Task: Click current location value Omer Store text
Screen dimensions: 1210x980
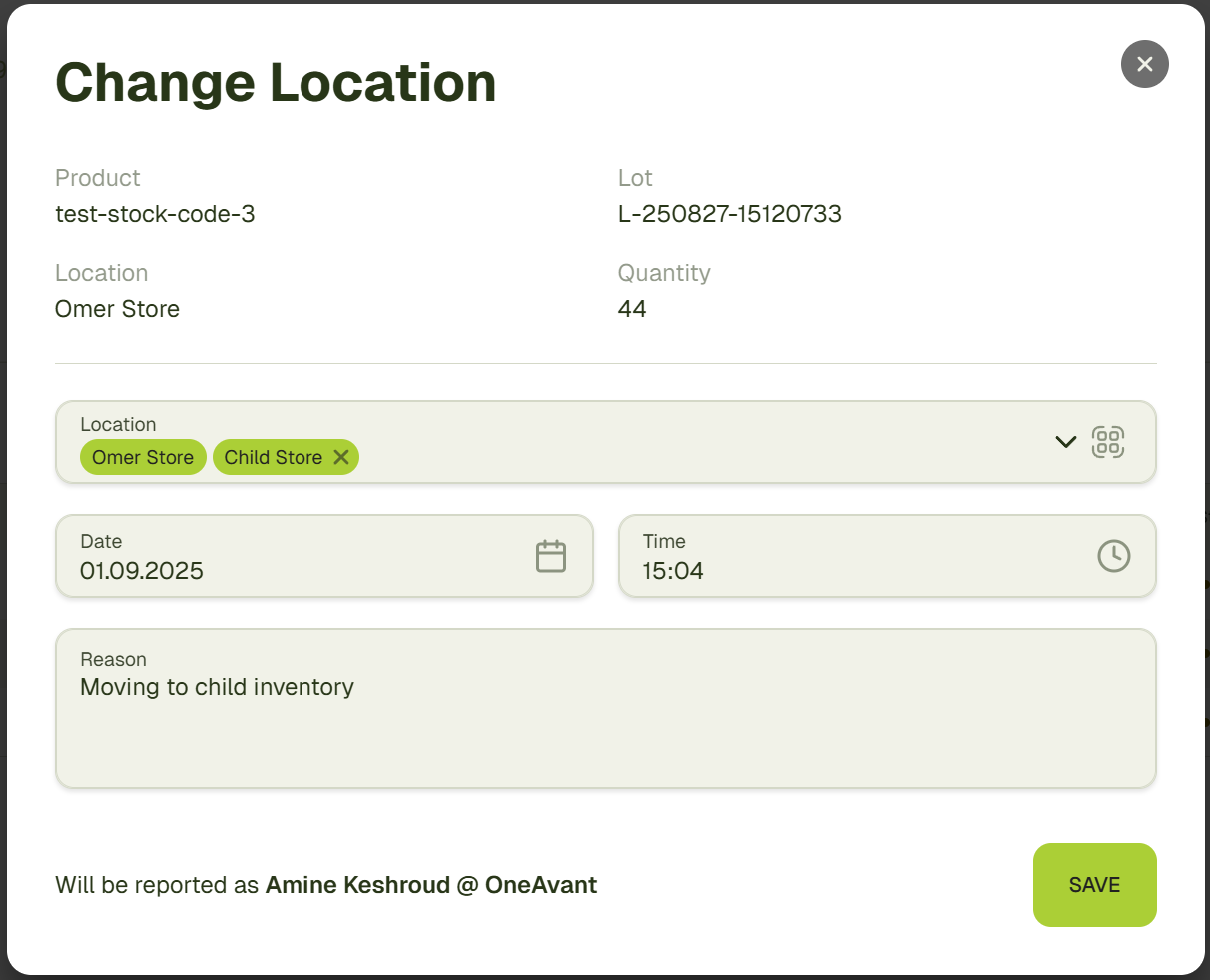Action: click(x=117, y=309)
